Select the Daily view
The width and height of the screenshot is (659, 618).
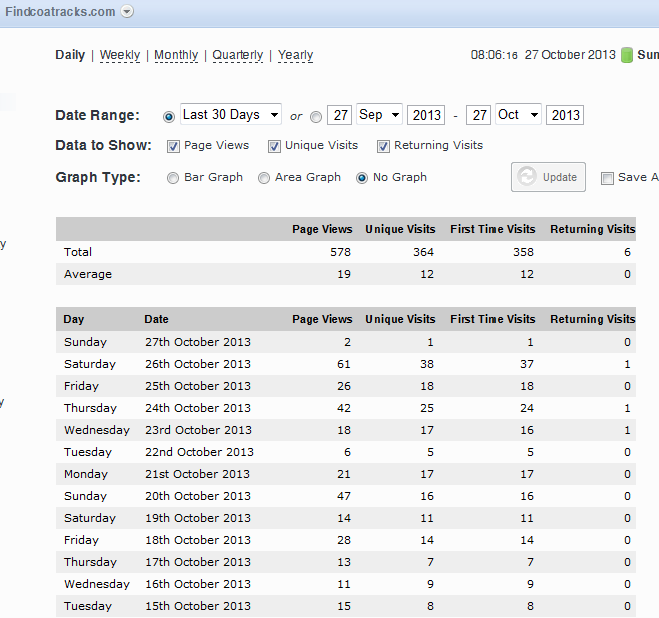point(70,55)
